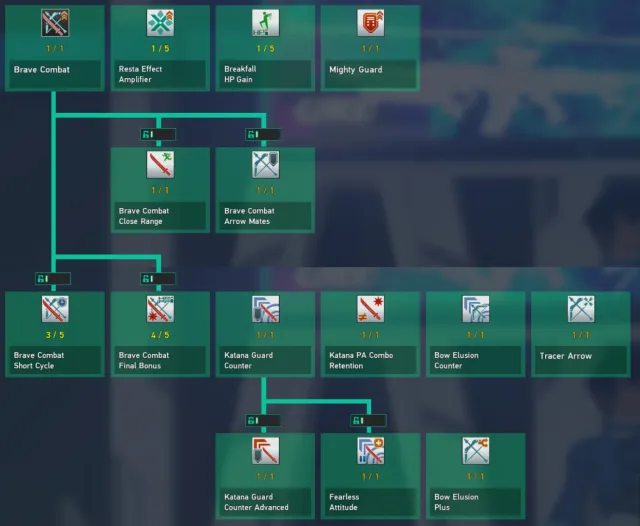Select the Mighty Guard skill icon
This screenshot has height=526, width=640.
coord(370,23)
